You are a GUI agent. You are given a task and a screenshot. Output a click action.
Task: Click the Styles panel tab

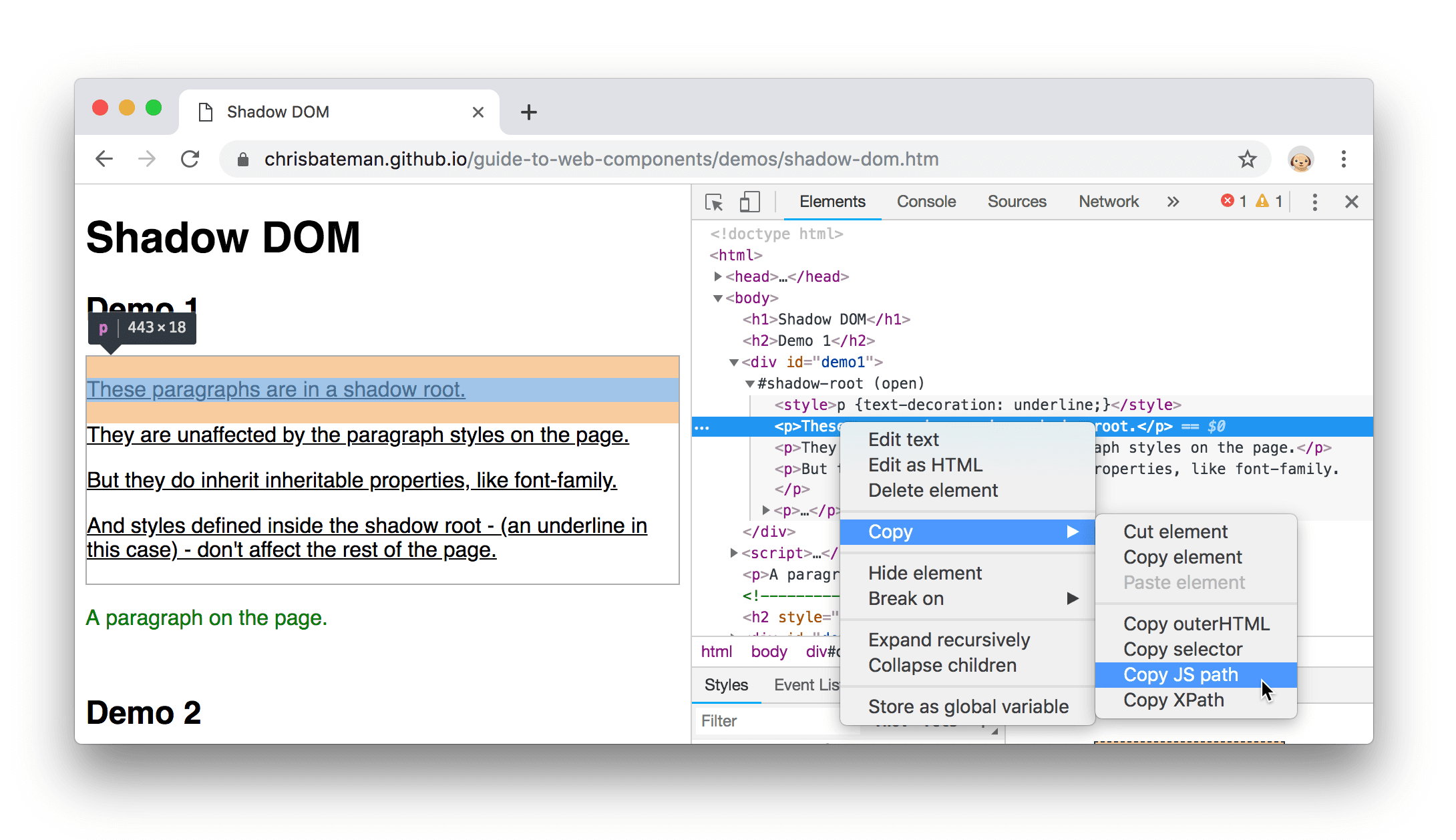click(726, 684)
